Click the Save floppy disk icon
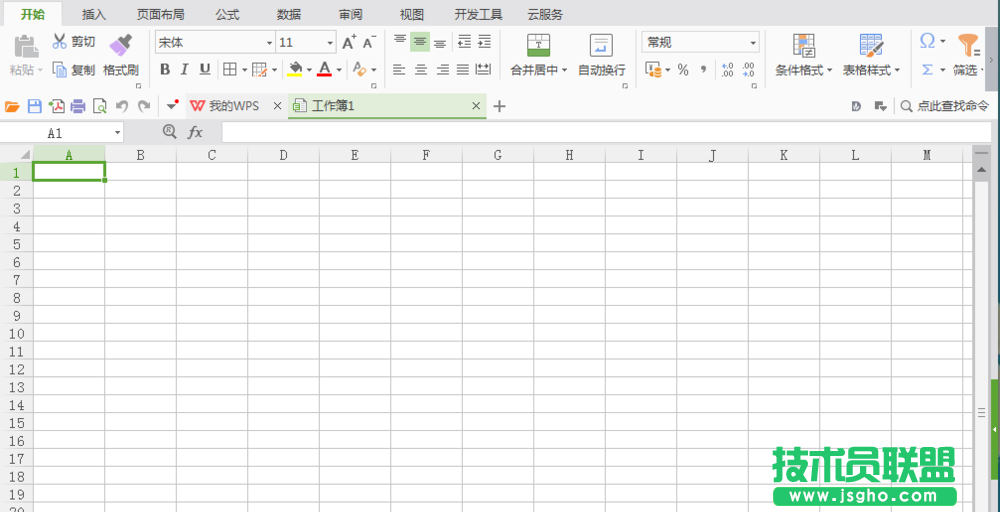The height and width of the screenshot is (512, 1000). (x=34, y=106)
